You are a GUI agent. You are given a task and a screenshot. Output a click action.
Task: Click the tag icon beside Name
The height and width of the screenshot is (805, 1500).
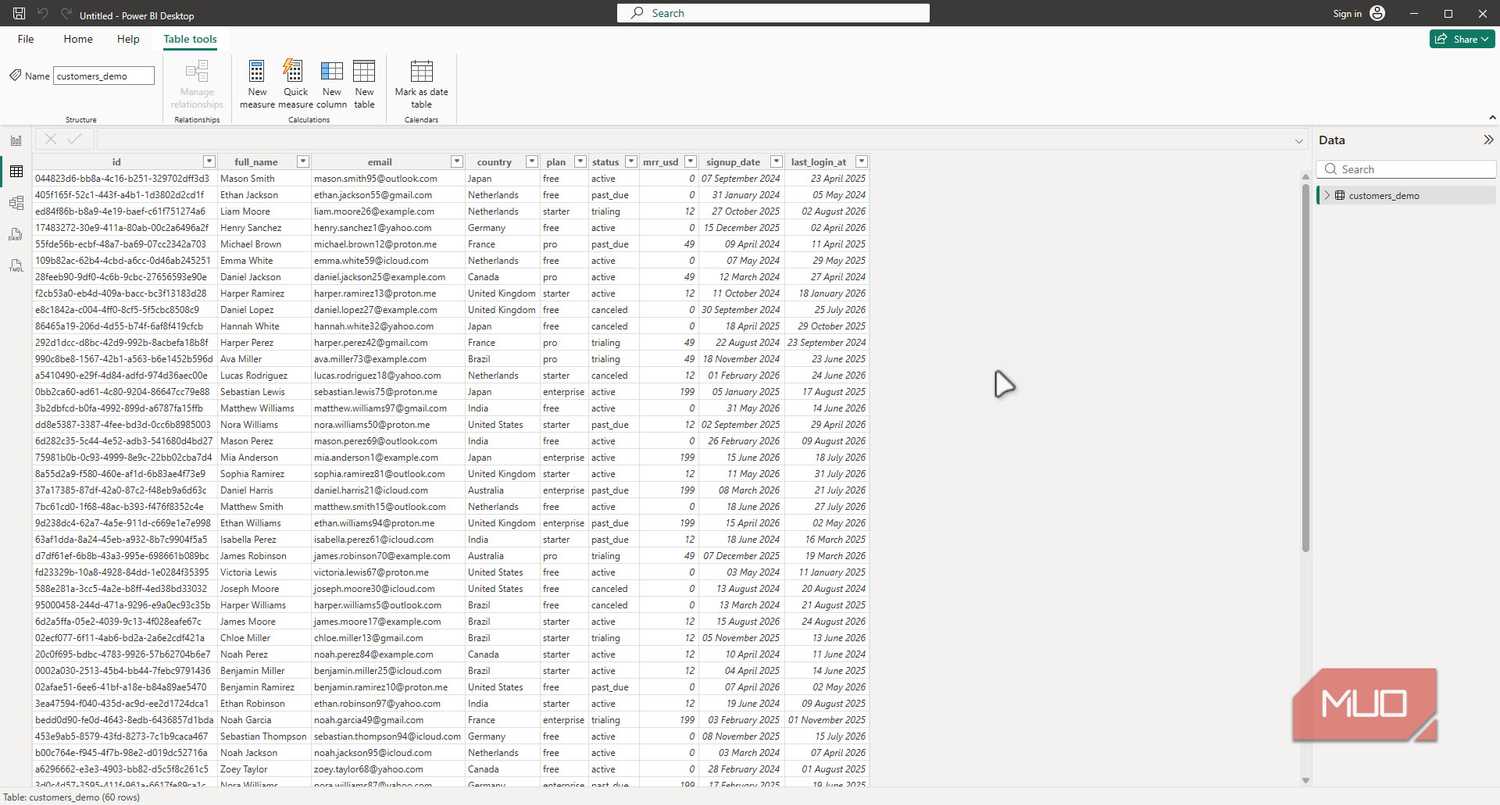click(x=15, y=75)
